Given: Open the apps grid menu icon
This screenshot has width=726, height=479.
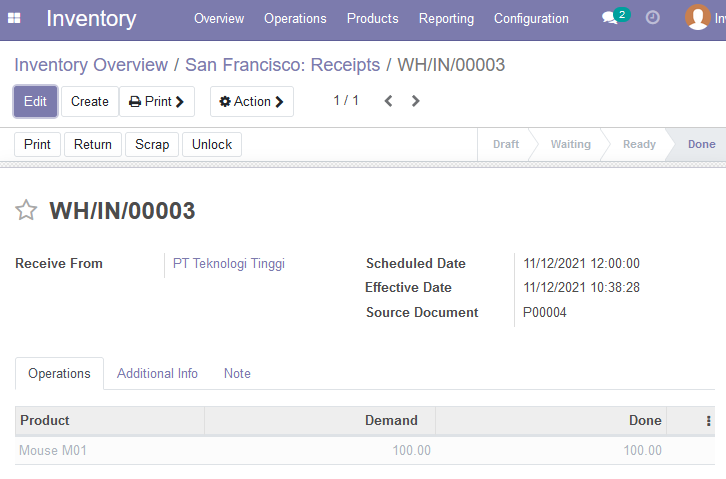Looking at the screenshot, I should (14, 18).
